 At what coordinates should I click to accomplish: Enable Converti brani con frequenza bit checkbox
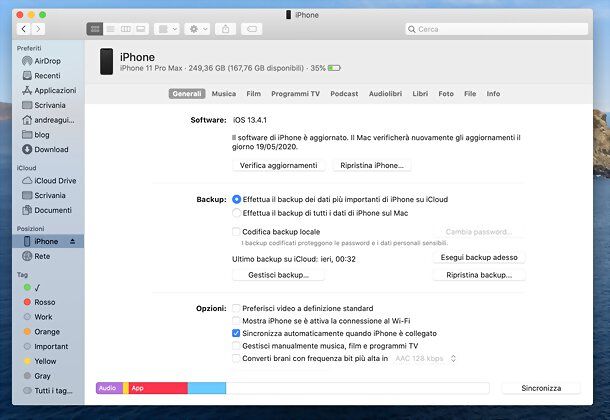(x=236, y=358)
